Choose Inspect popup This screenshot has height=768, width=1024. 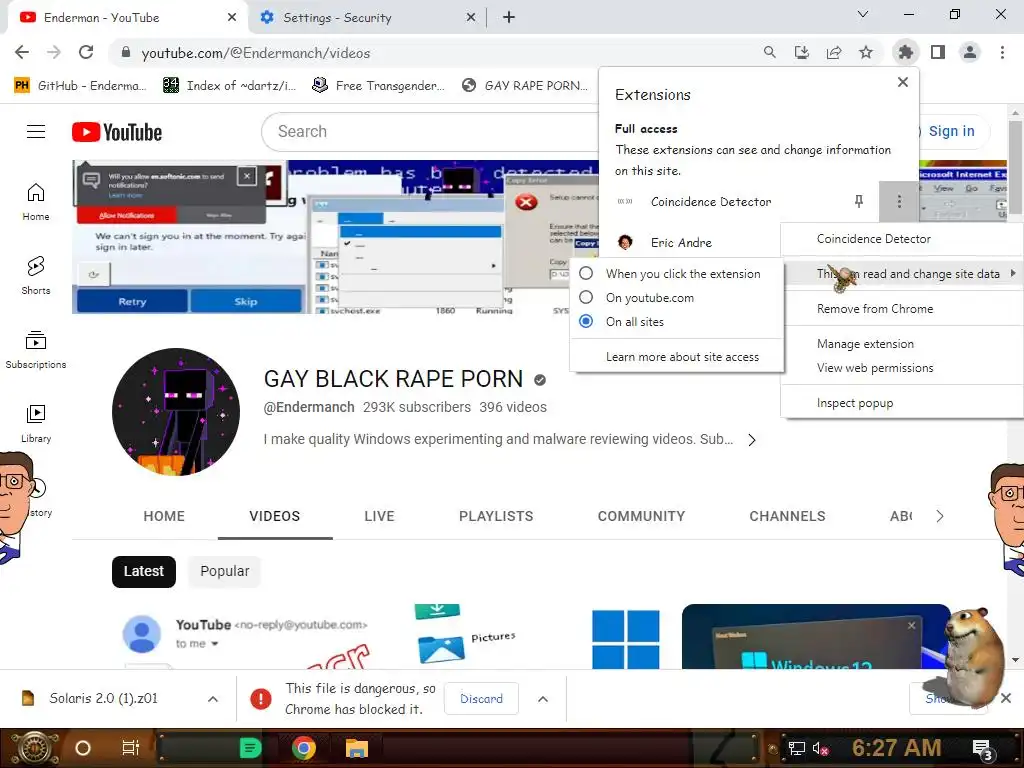tap(903, 403)
